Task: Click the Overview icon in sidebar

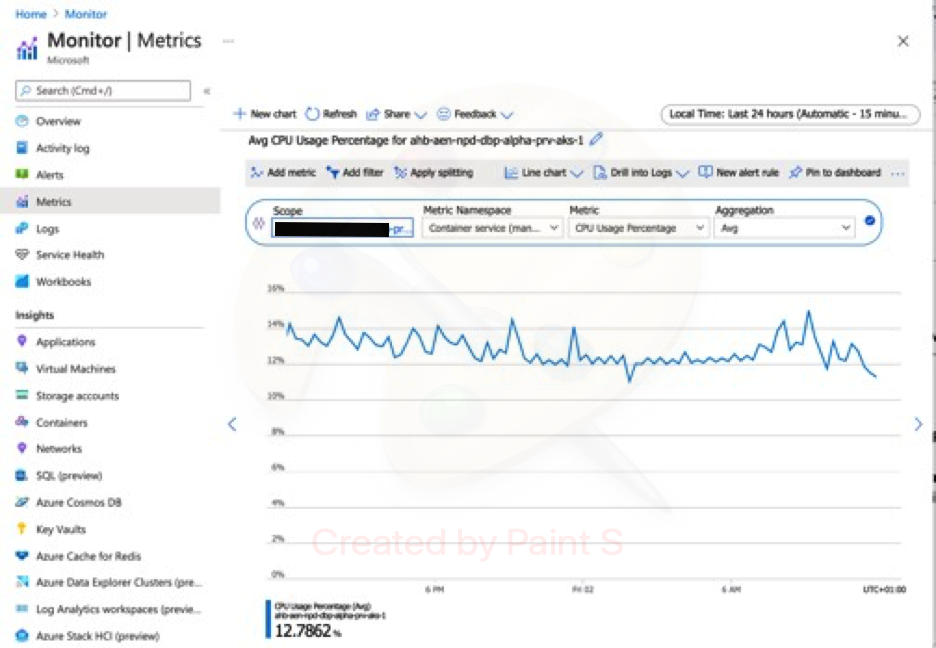Action: (x=22, y=121)
